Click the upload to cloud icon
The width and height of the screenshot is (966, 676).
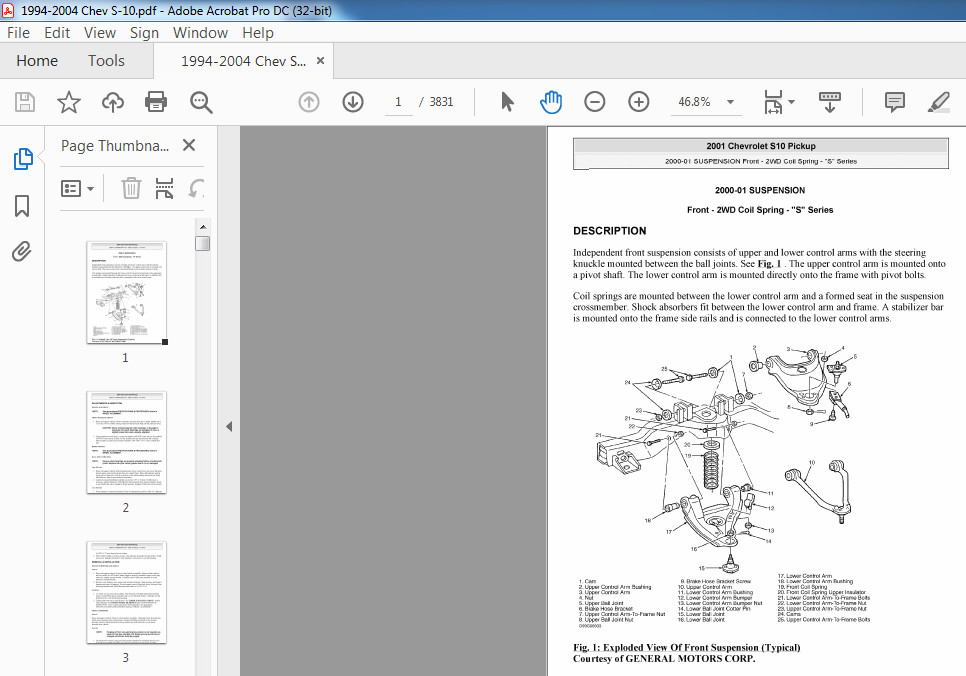pos(113,102)
